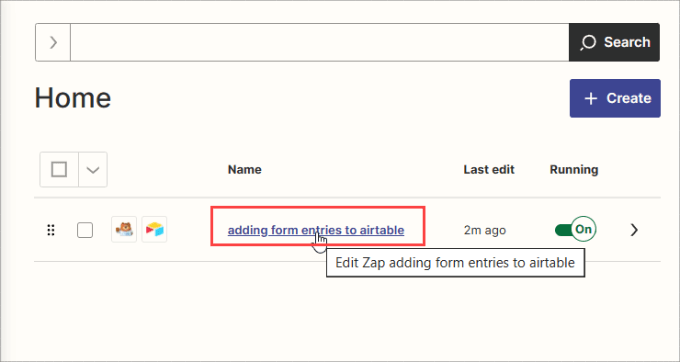Click the 'Edit Zap adding form entries' tooltip
The height and width of the screenshot is (362, 680).
pos(455,263)
